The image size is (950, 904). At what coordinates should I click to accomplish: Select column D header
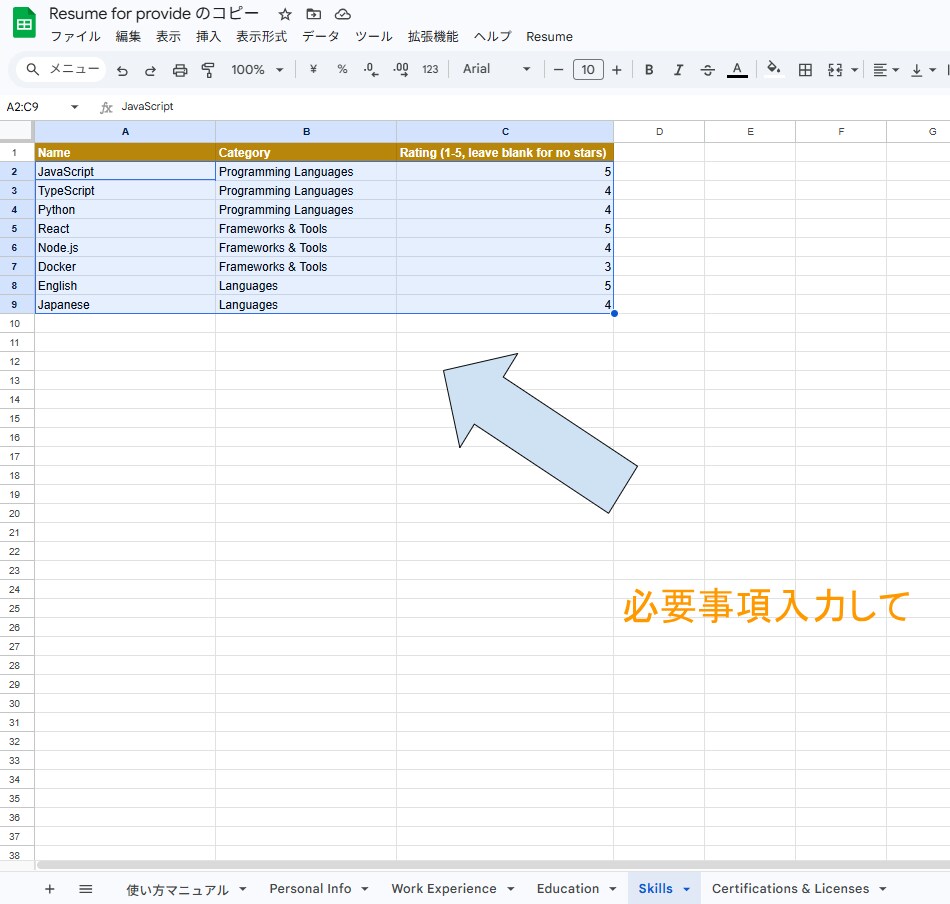[x=659, y=131]
